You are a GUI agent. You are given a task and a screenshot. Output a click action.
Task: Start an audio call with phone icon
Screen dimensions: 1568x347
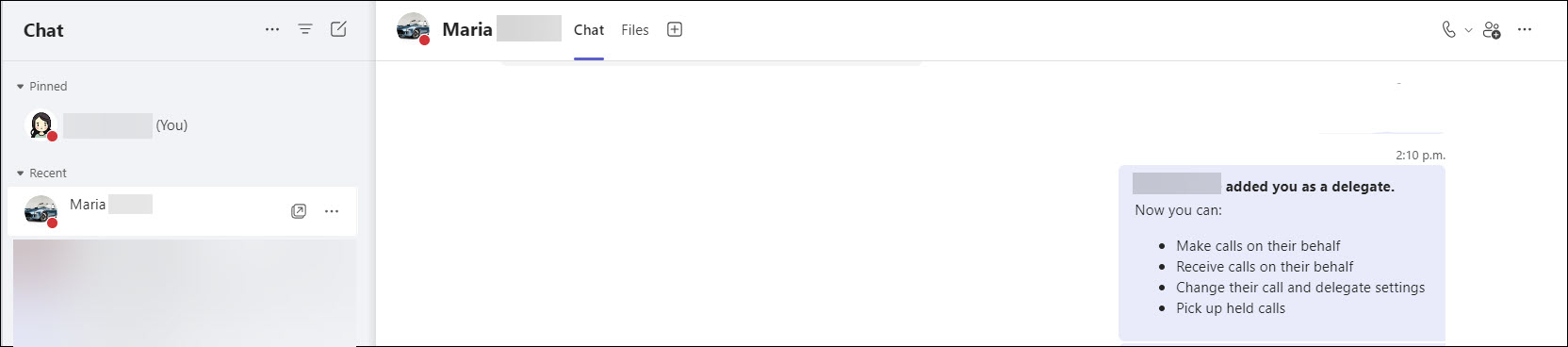point(1448,30)
